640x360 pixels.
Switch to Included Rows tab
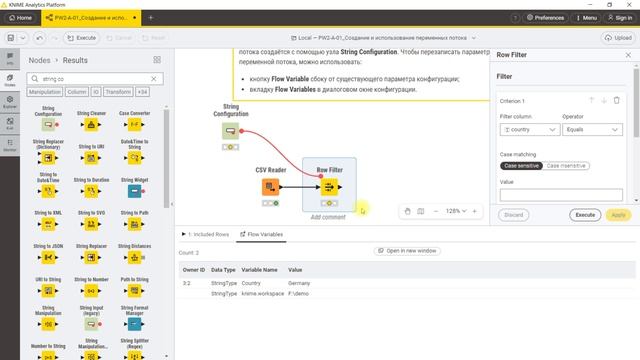(205, 234)
